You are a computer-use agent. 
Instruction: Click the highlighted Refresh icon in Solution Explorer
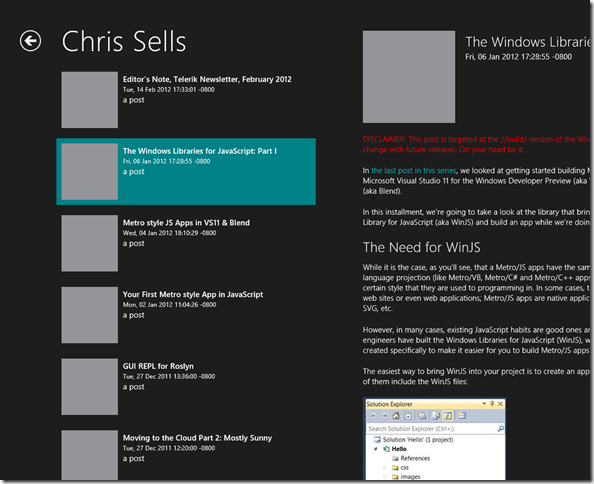(448, 416)
